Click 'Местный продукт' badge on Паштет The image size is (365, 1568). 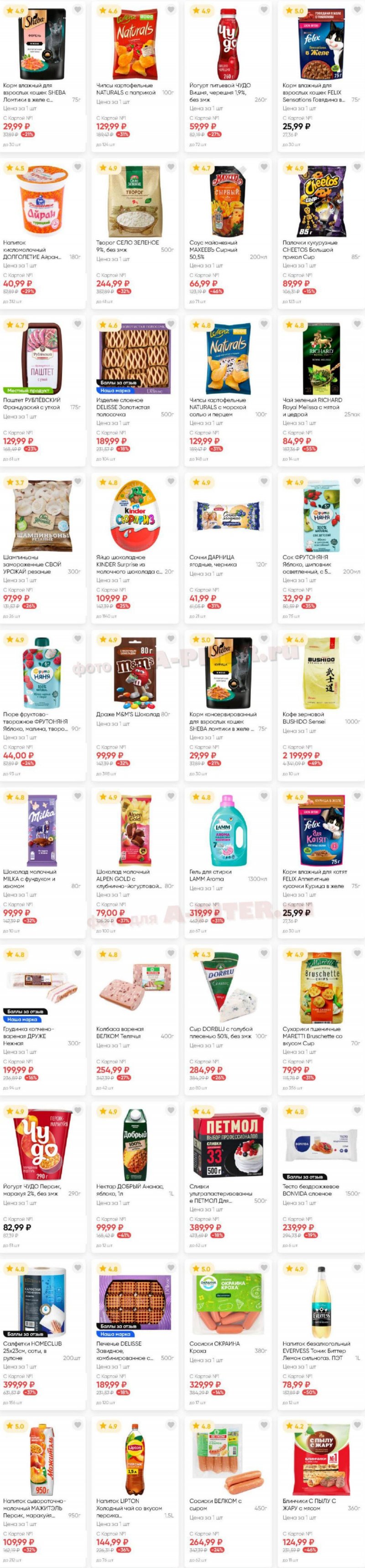(x=28, y=390)
